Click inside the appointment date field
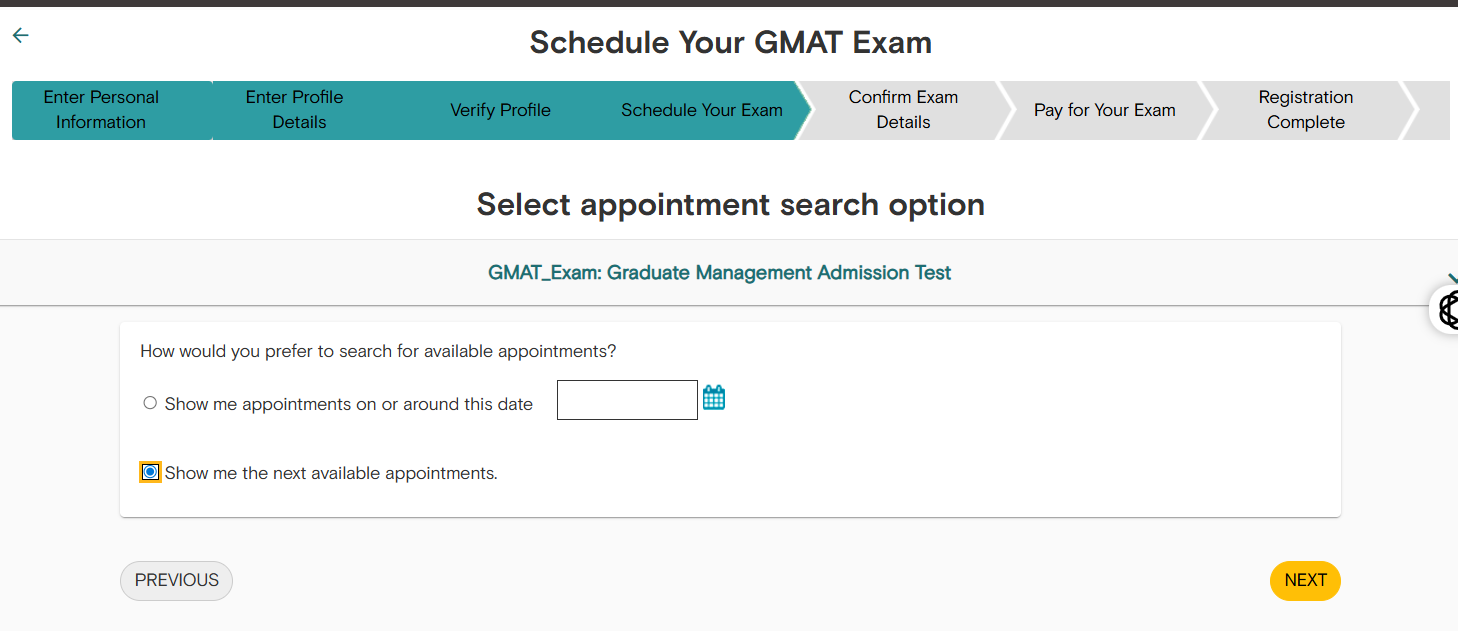The height and width of the screenshot is (631, 1458). tap(627, 399)
